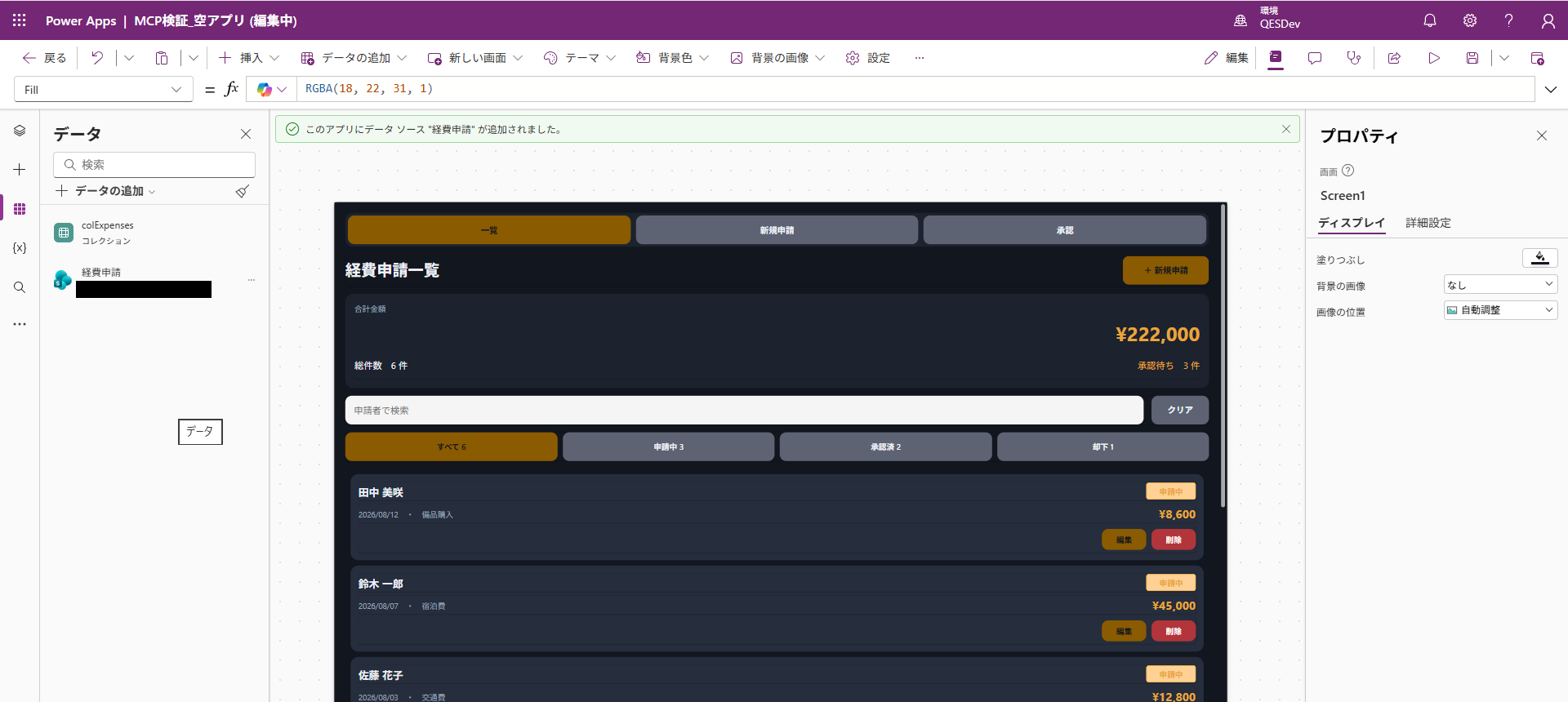Open Copilot icon in formula bar

coord(264,90)
